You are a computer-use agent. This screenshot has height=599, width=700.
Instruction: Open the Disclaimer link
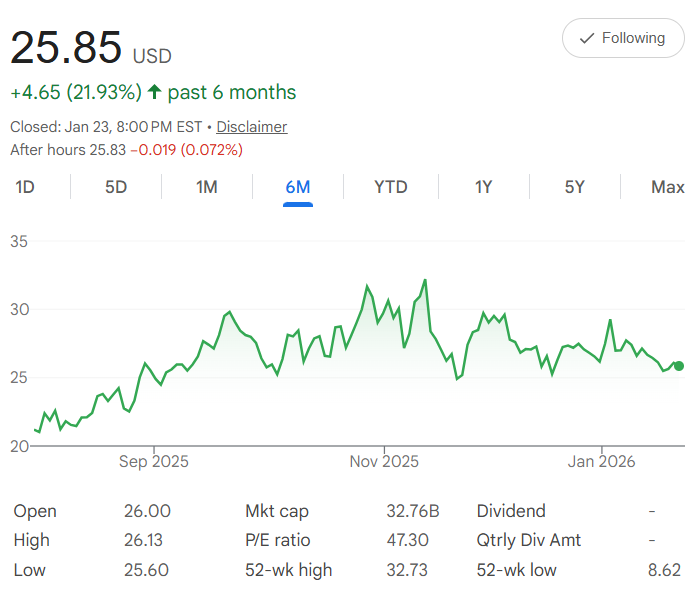tap(251, 127)
